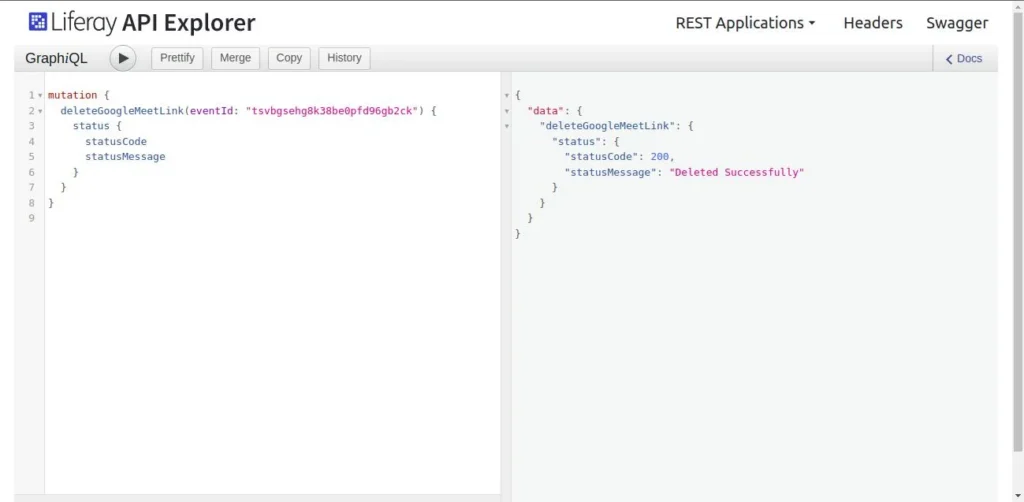
Task: Open the Docs panel
Action: tap(965, 59)
